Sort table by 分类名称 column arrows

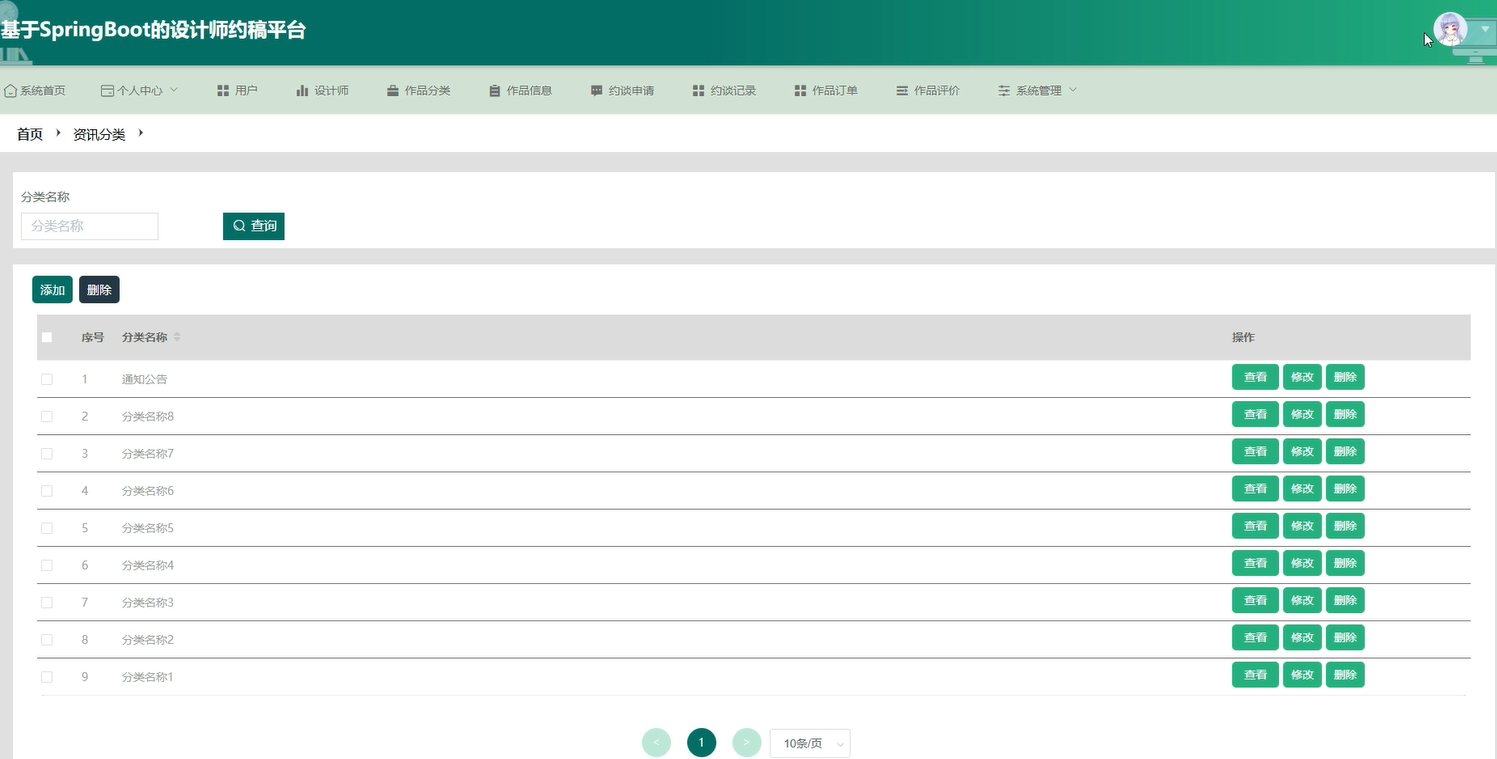click(x=177, y=337)
